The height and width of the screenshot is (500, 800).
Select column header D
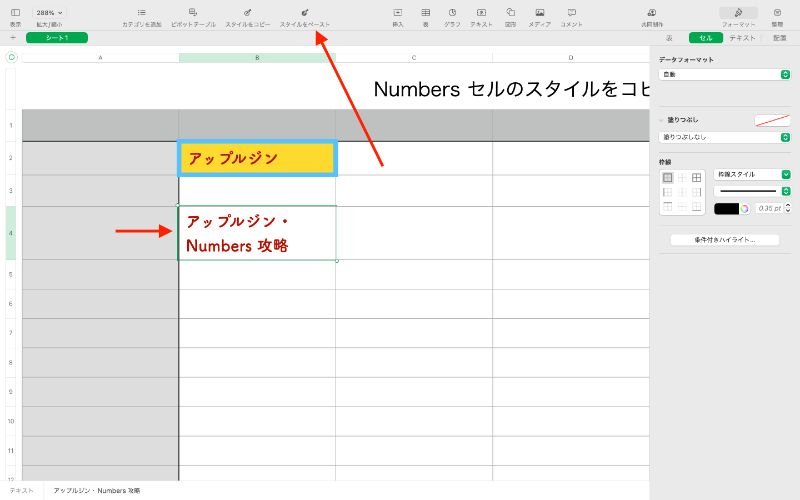tap(570, 58)
